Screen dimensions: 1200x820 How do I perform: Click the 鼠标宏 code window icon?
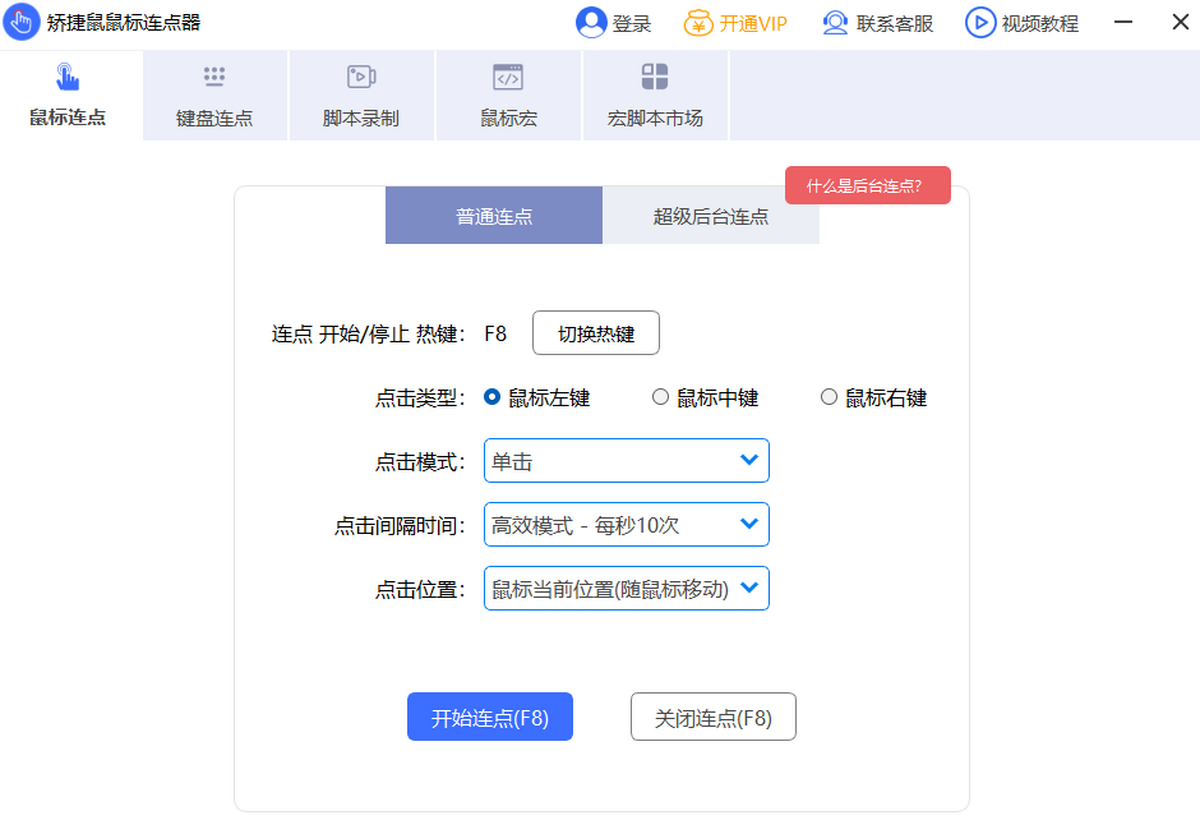(508, 76)
